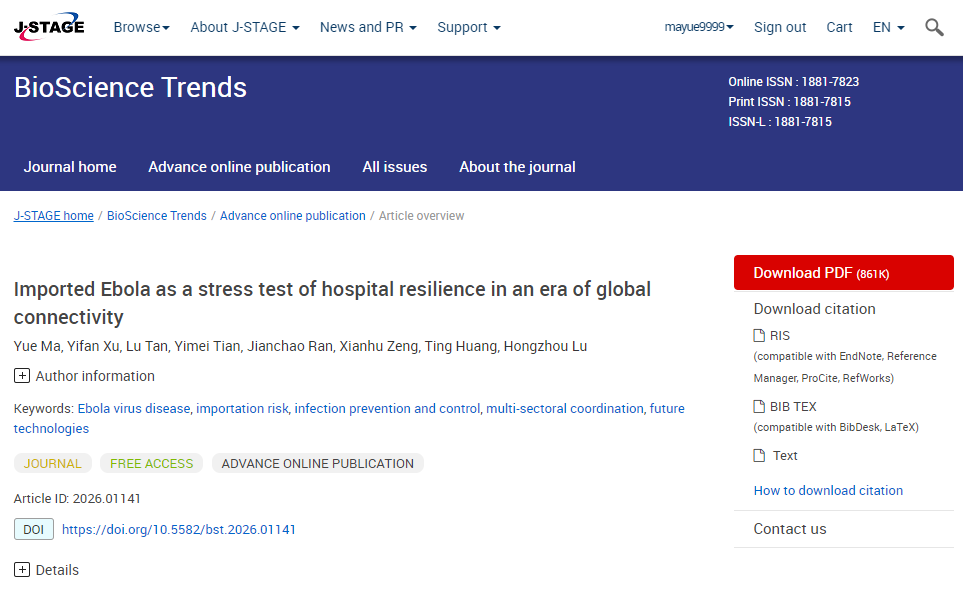Open the Browse dropdown menu
Image resolution: width=963 pixels, height=590 pixels.
141,27
